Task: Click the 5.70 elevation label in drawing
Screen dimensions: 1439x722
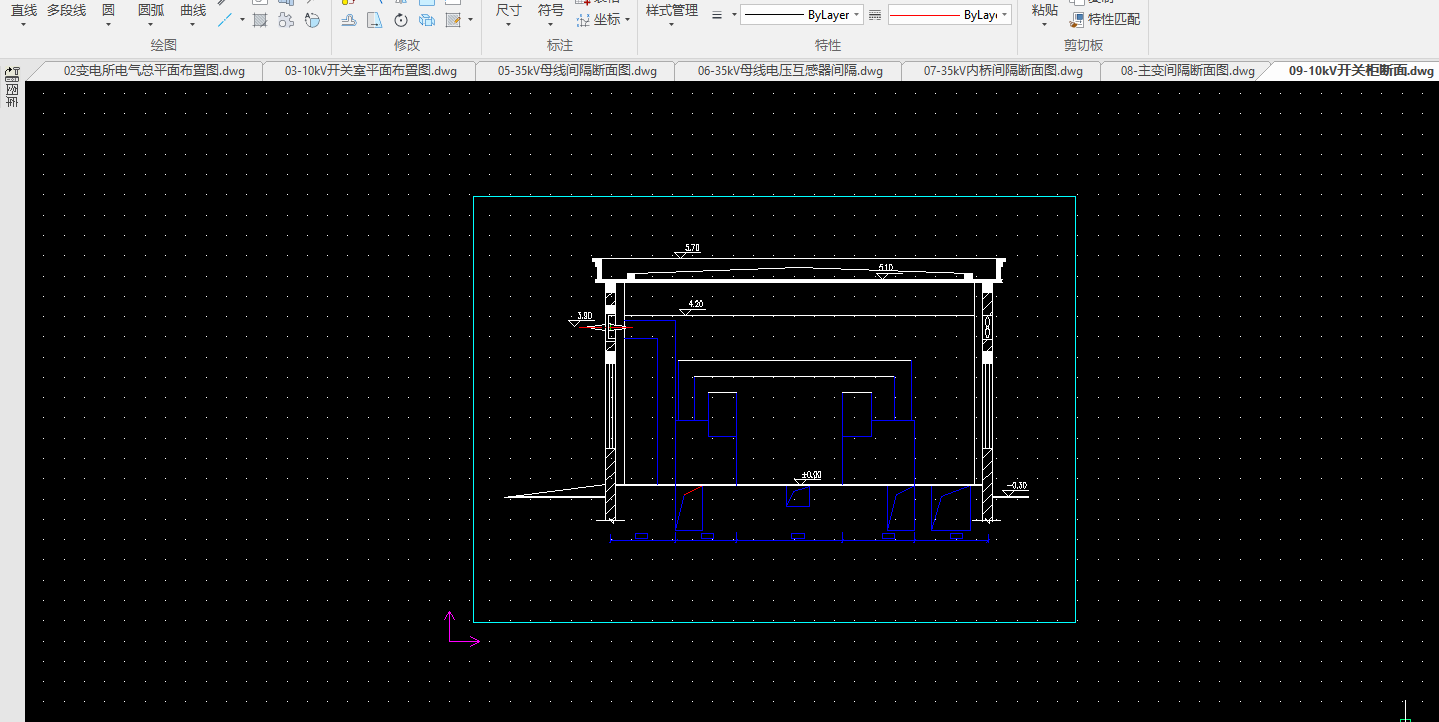Action: pos(691,247)
